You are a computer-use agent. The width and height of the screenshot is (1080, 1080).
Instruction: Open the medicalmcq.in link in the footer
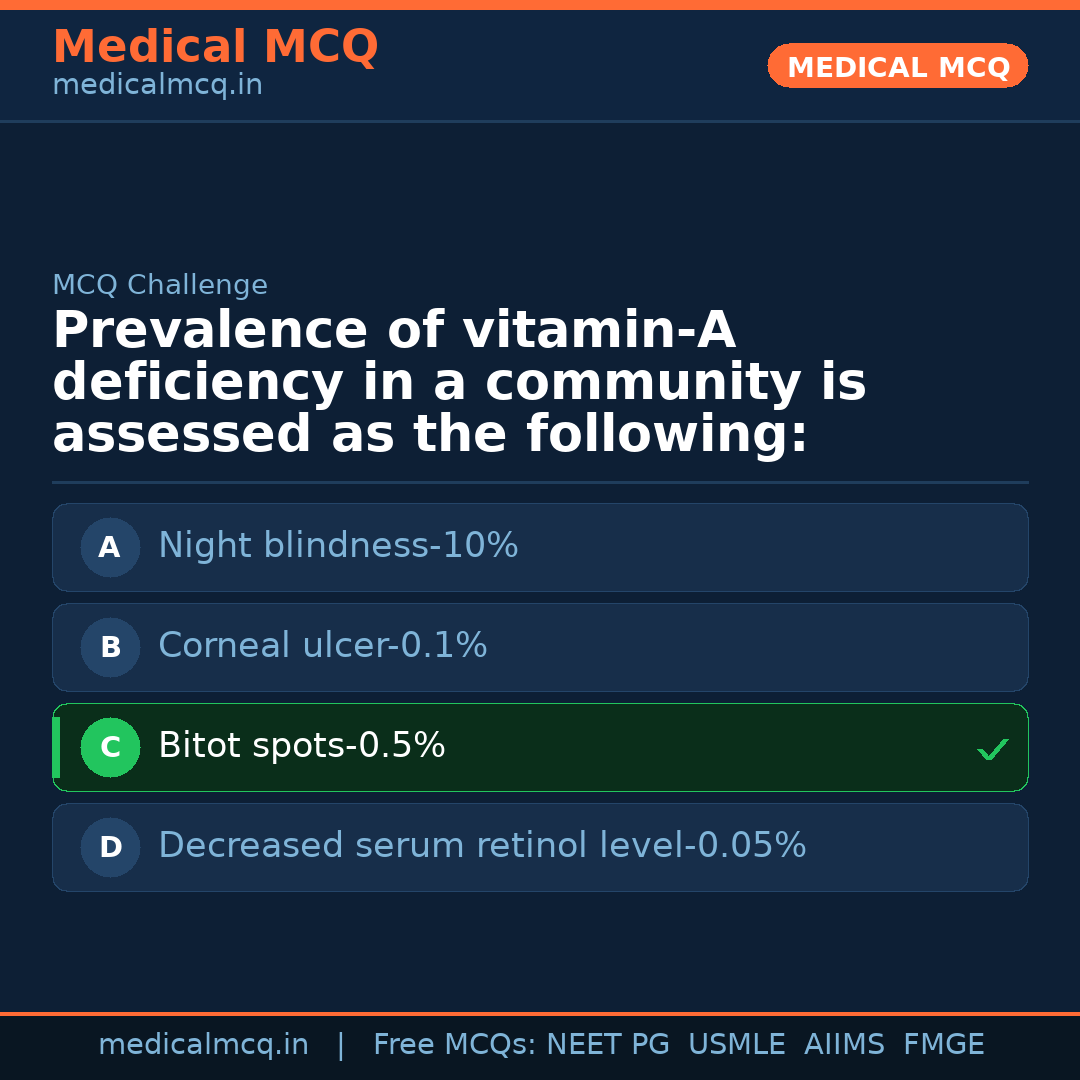[x=203, y=1045]
